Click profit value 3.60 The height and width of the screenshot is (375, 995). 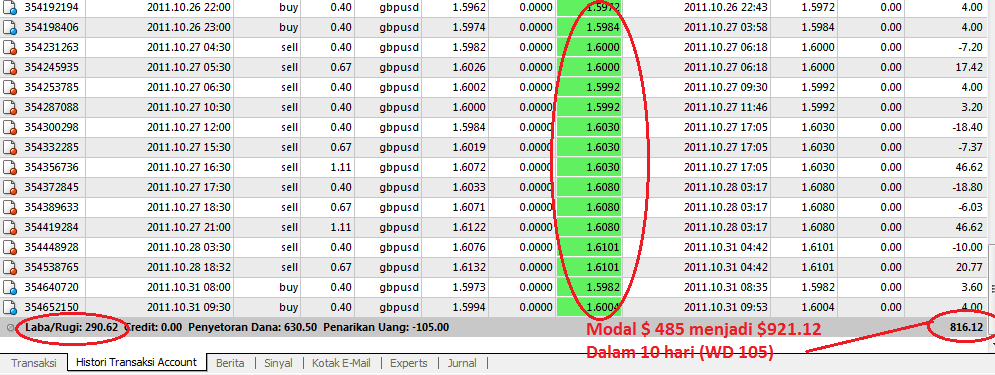[x=973, y=287]
